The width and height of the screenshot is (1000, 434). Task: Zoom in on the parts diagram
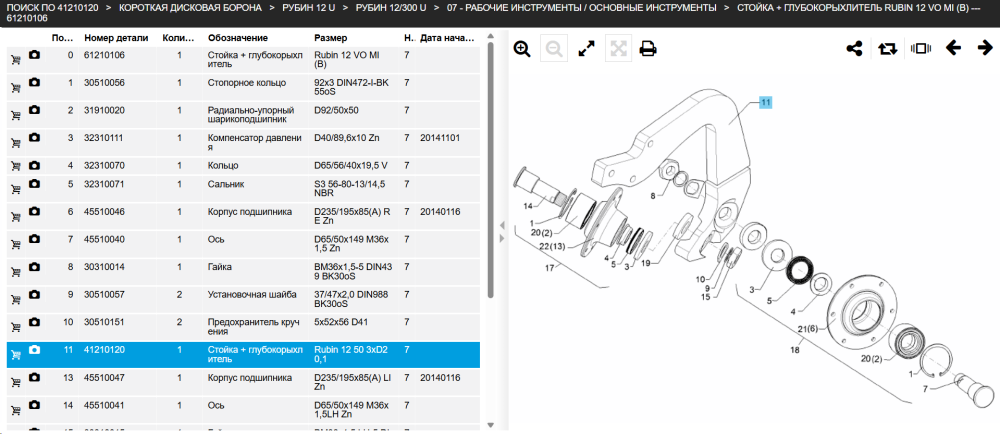pyautogui.click(x=522, y=49)
